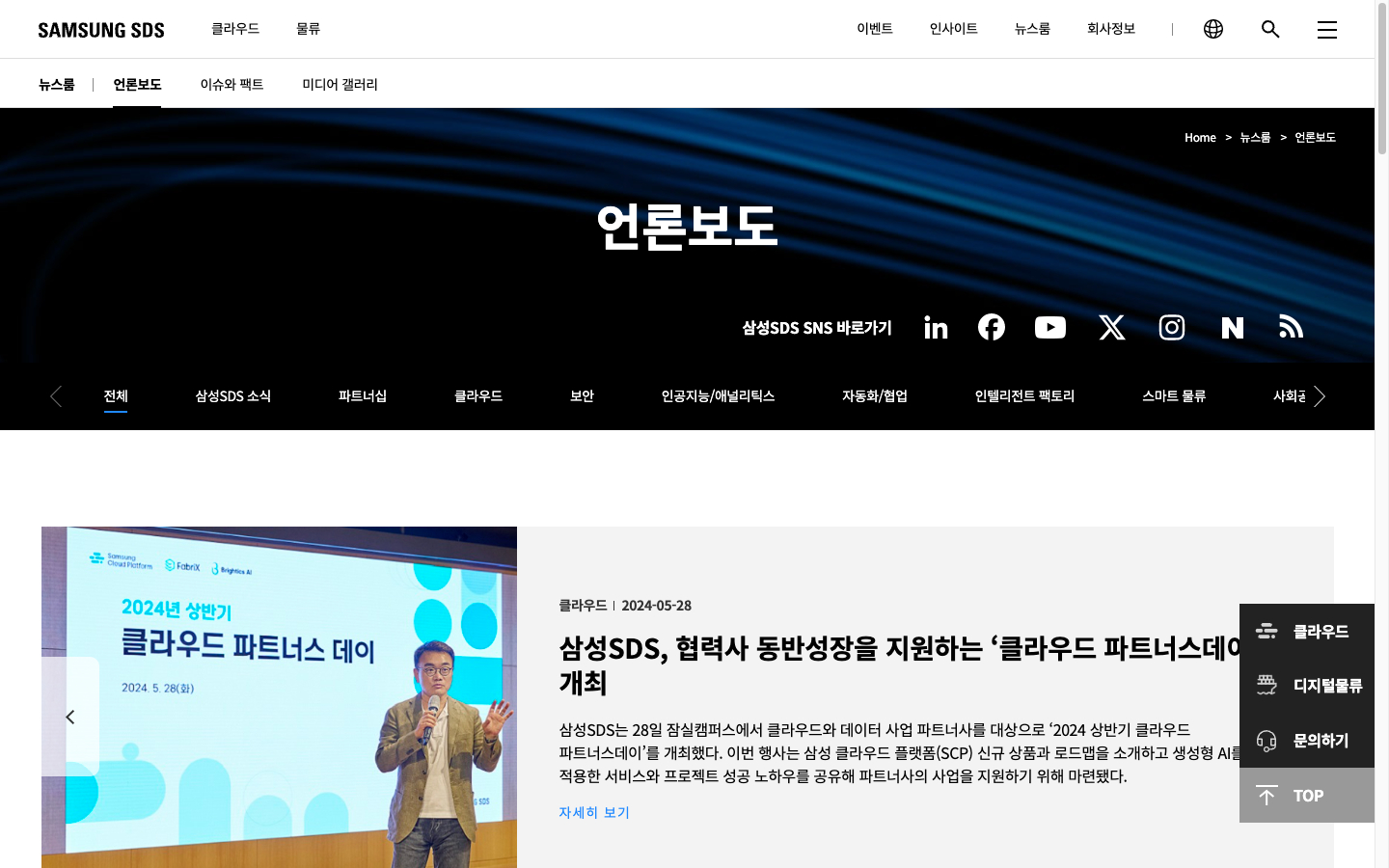Visit Samsung SDS Facebook page icon

pos(992,327)
